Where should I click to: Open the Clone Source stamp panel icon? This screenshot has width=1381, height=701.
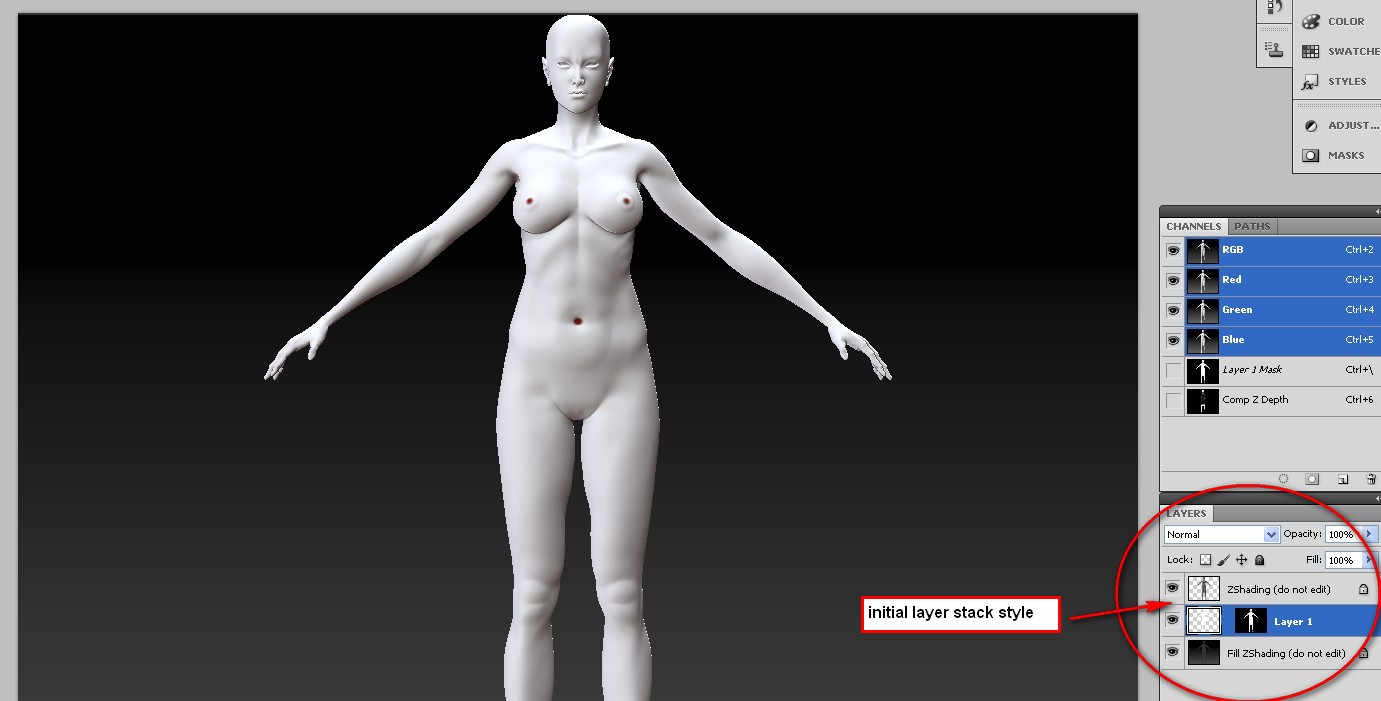click(x=1274, y=50)
